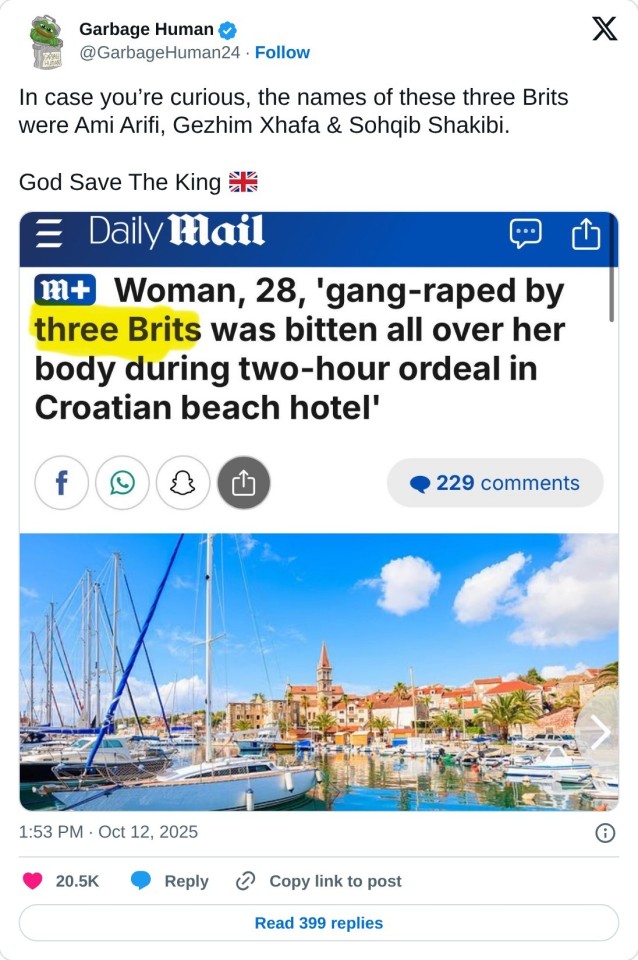This screenshot has height=960, width=638.
Task: Open the 229 comments pill
Action: click(x=495, y=483)
